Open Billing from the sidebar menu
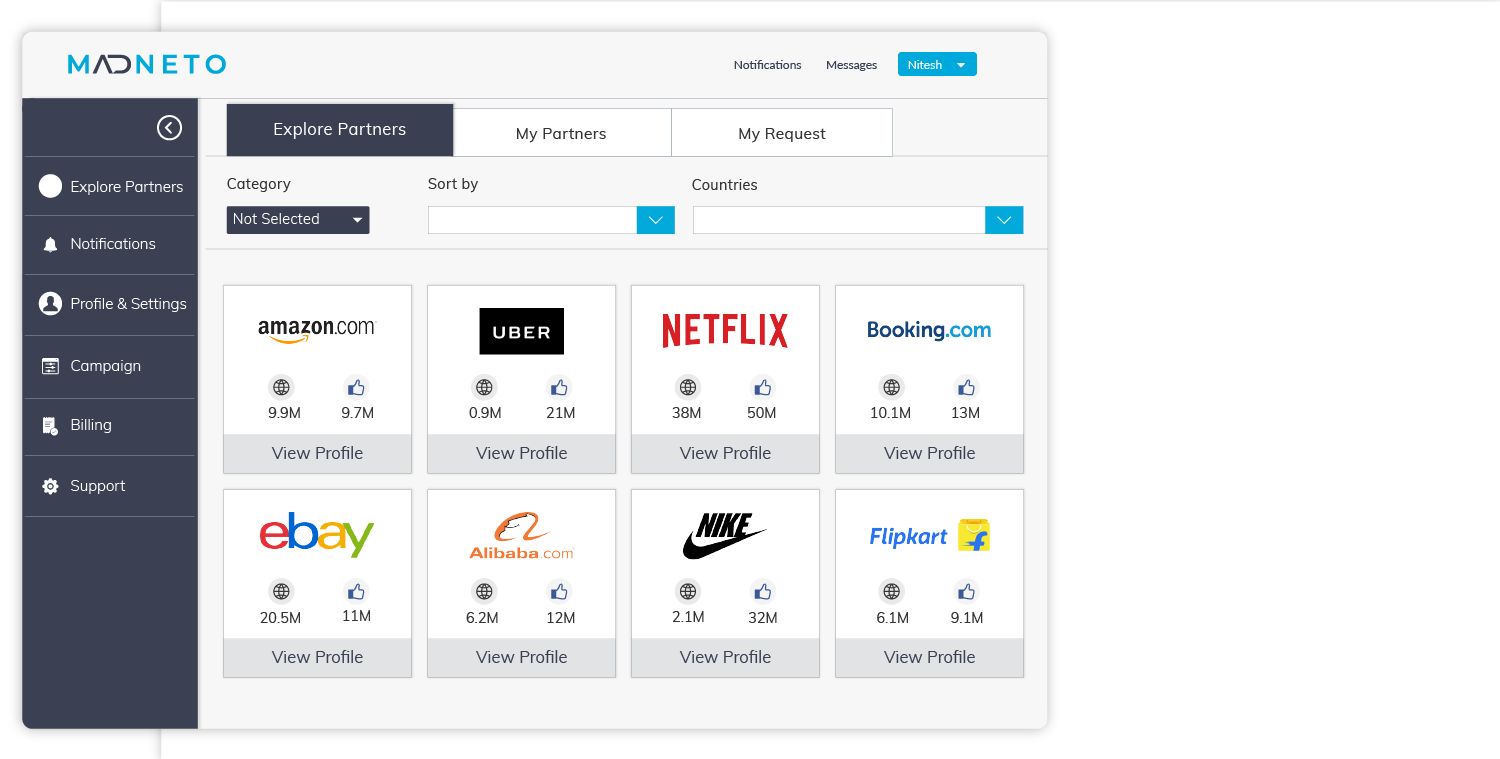 click(x=110, y=425)
